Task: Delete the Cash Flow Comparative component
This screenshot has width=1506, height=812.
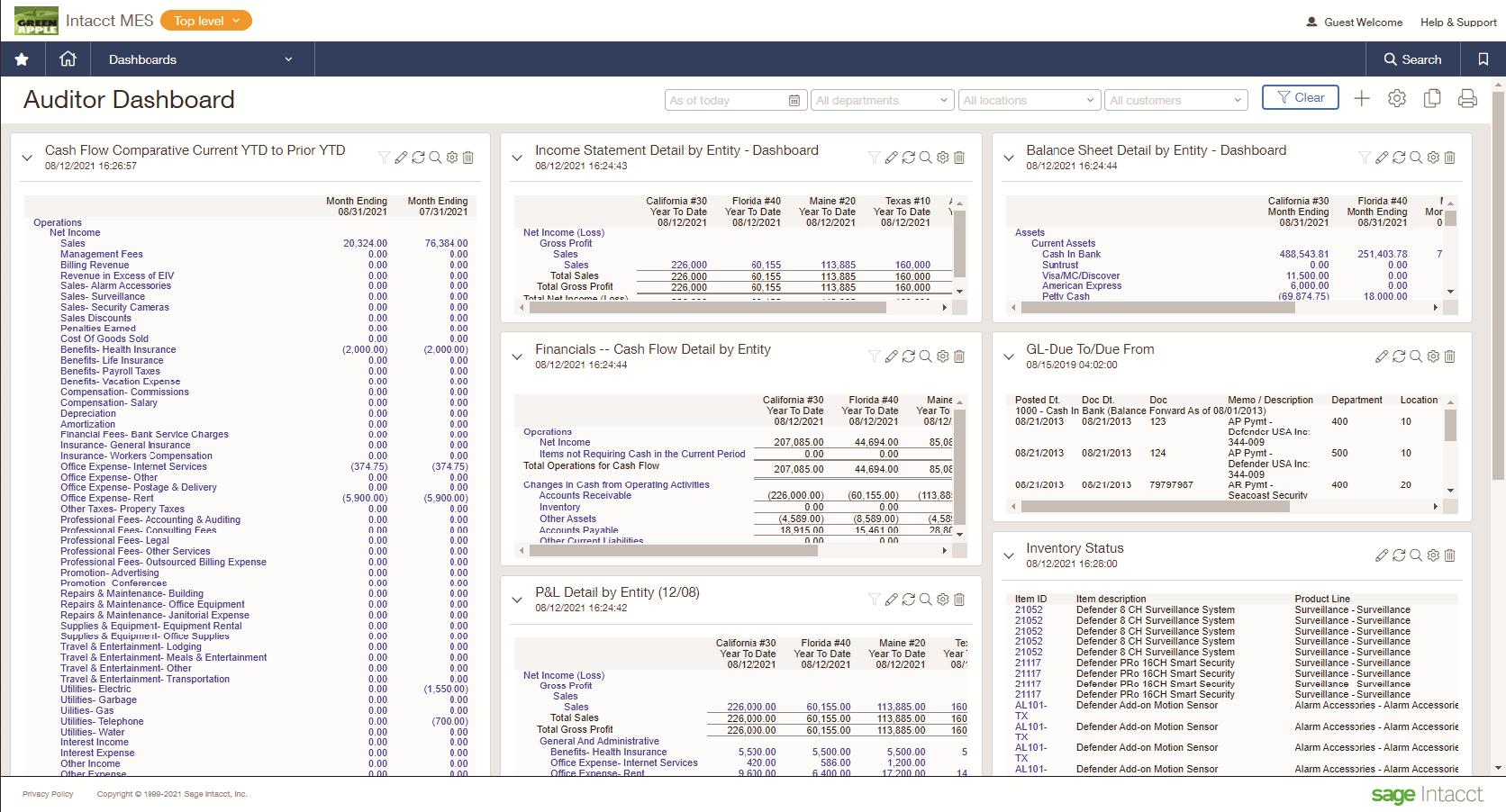Action: (x=468, y=158)
